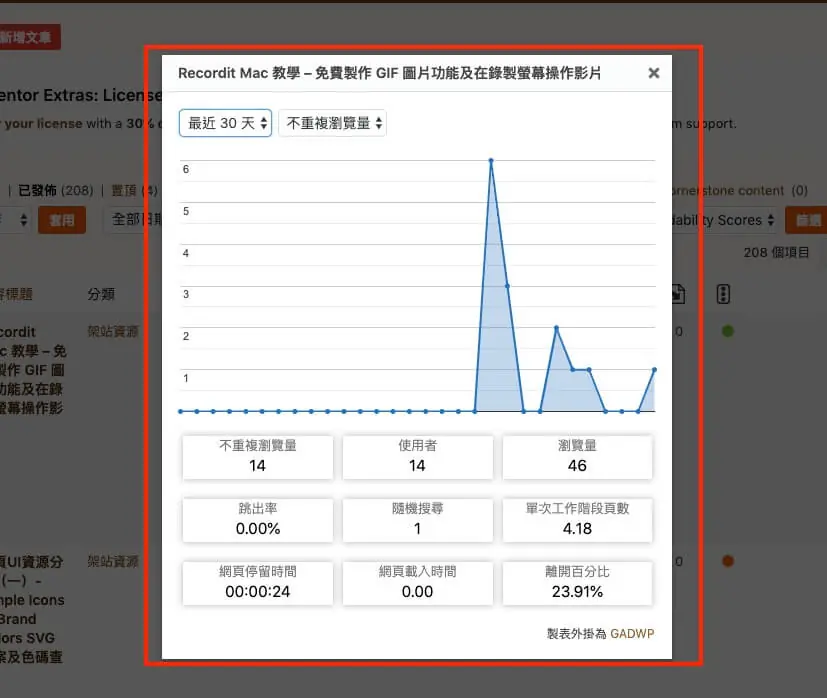The height and width of the screenshot is (698, 827).
Task: Click the last chart point at value 1
Action: point(654,370)
